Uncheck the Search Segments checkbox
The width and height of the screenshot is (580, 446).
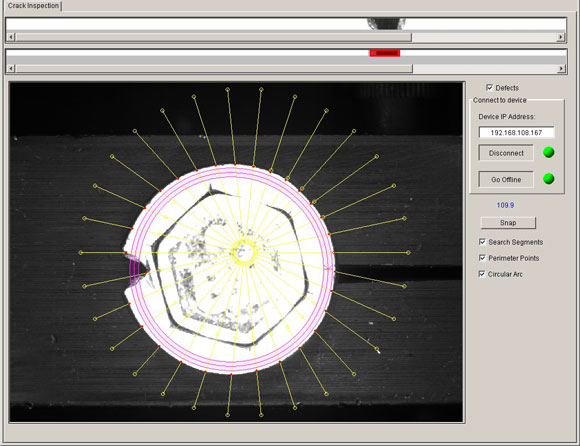[x=482, y=242]
